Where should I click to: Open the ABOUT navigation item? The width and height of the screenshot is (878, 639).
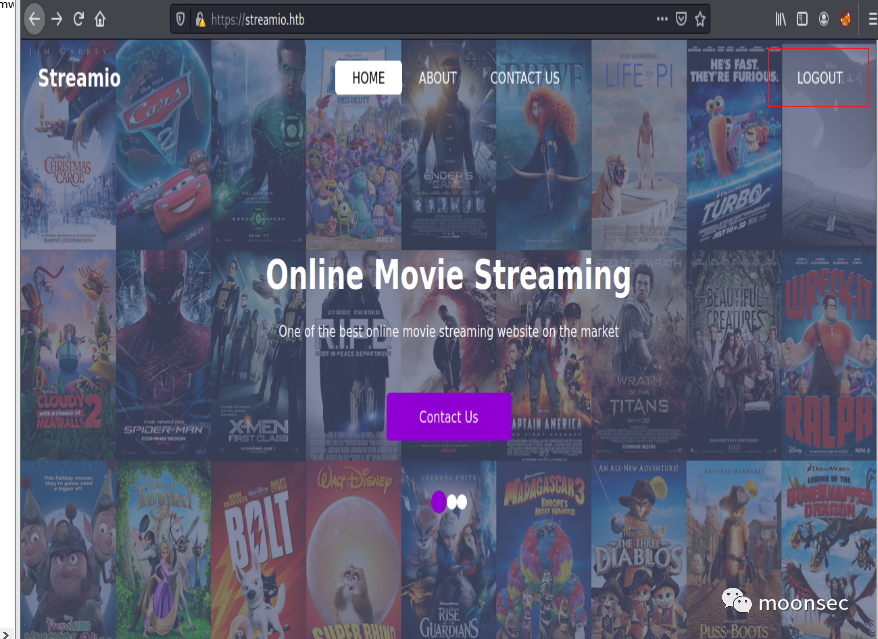click(438, 78)
